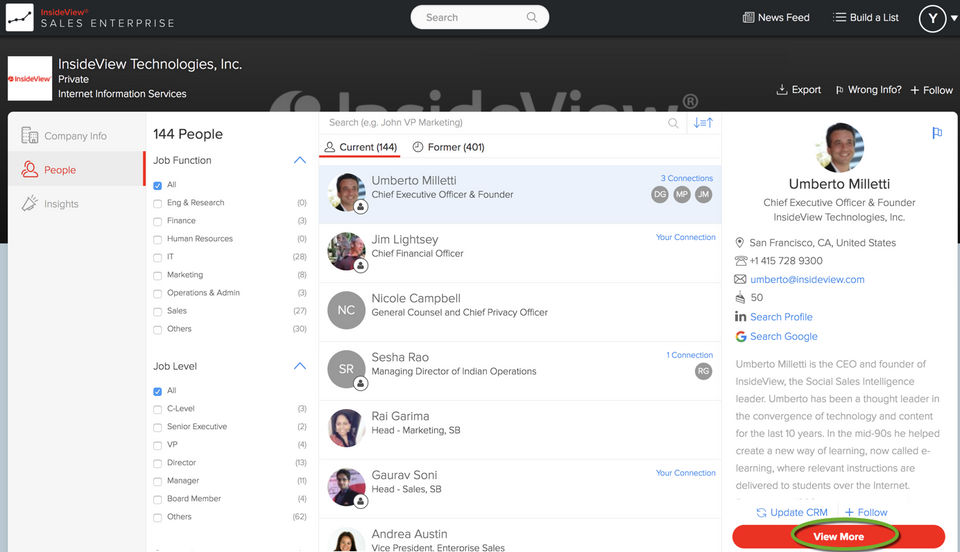Collapse the Job Level filter section
The height and width of the screenshot is (552, 960).
pos(299,366)
